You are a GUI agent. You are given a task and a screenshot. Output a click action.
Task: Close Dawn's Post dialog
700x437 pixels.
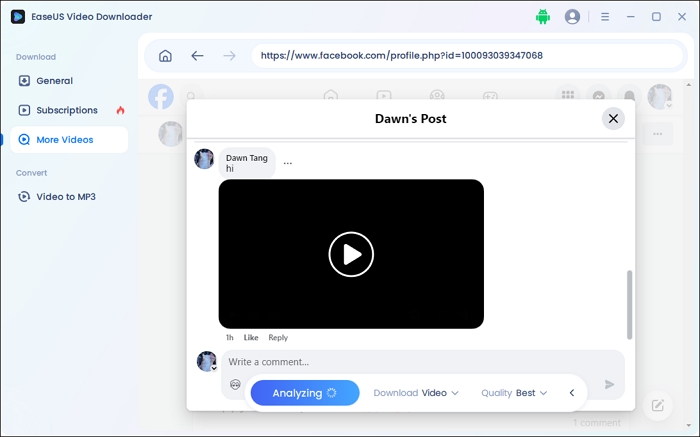click(613, 119)
